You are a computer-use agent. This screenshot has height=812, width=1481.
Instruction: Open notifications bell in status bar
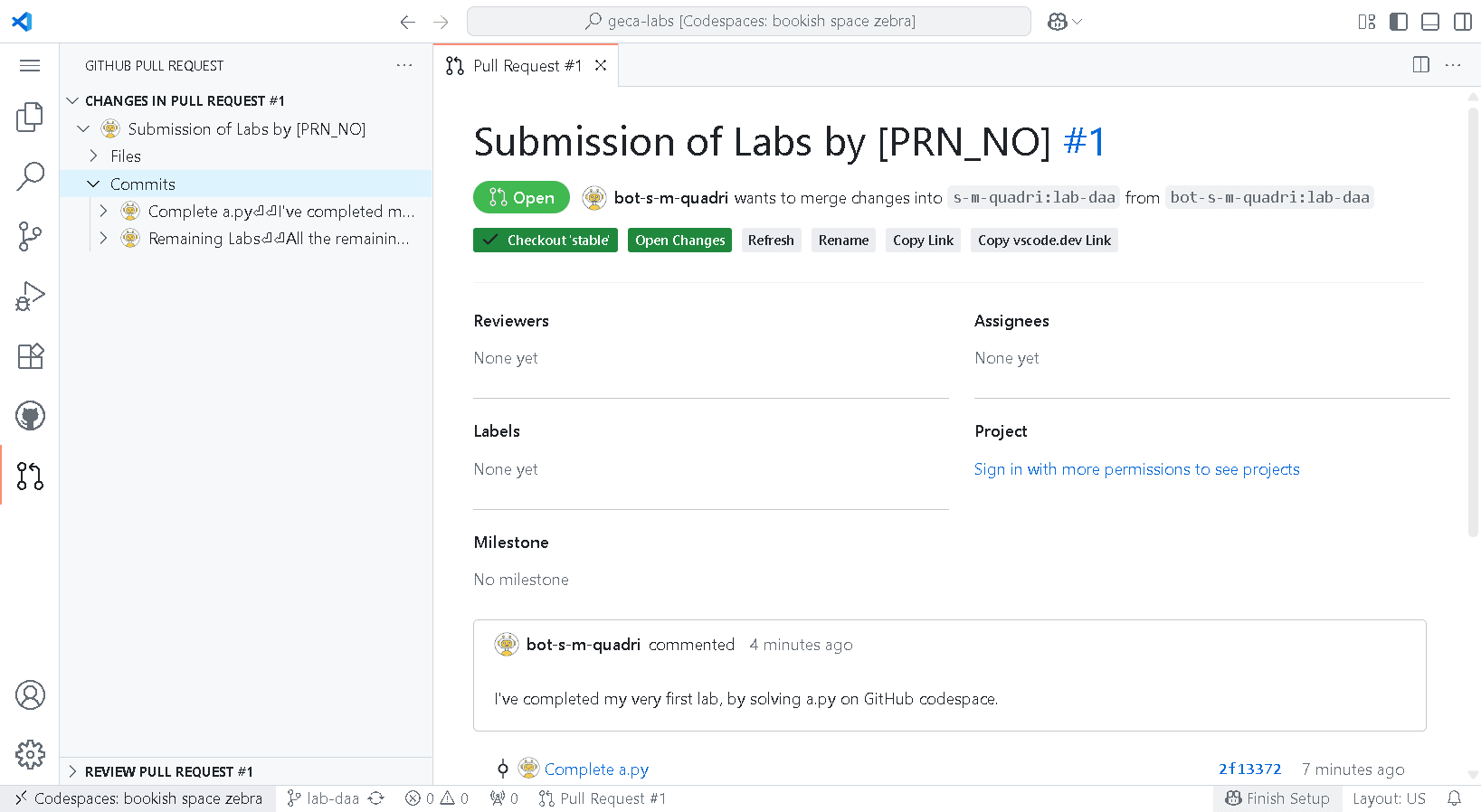(1454, 798)
